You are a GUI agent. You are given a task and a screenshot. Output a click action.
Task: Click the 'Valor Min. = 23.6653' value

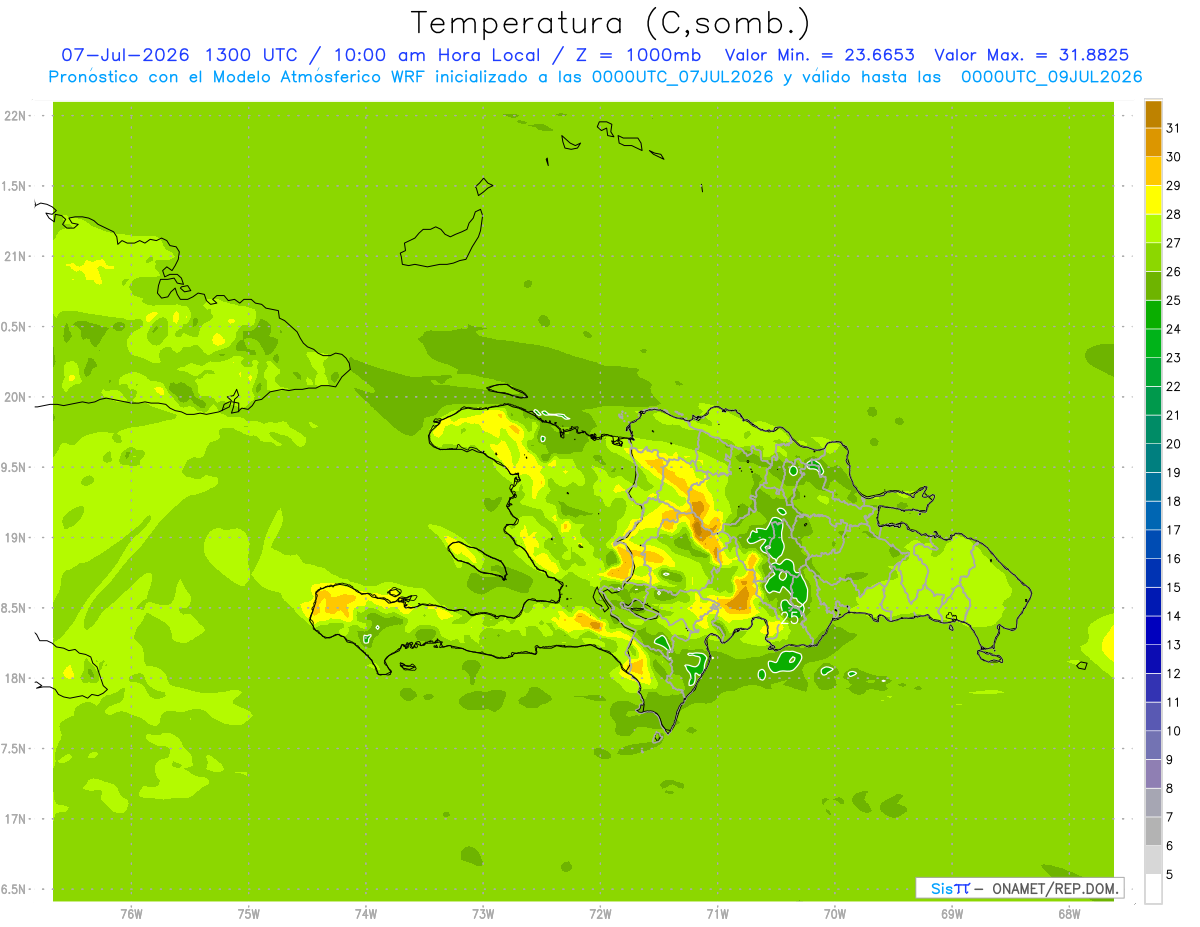(x=818, y=55)
